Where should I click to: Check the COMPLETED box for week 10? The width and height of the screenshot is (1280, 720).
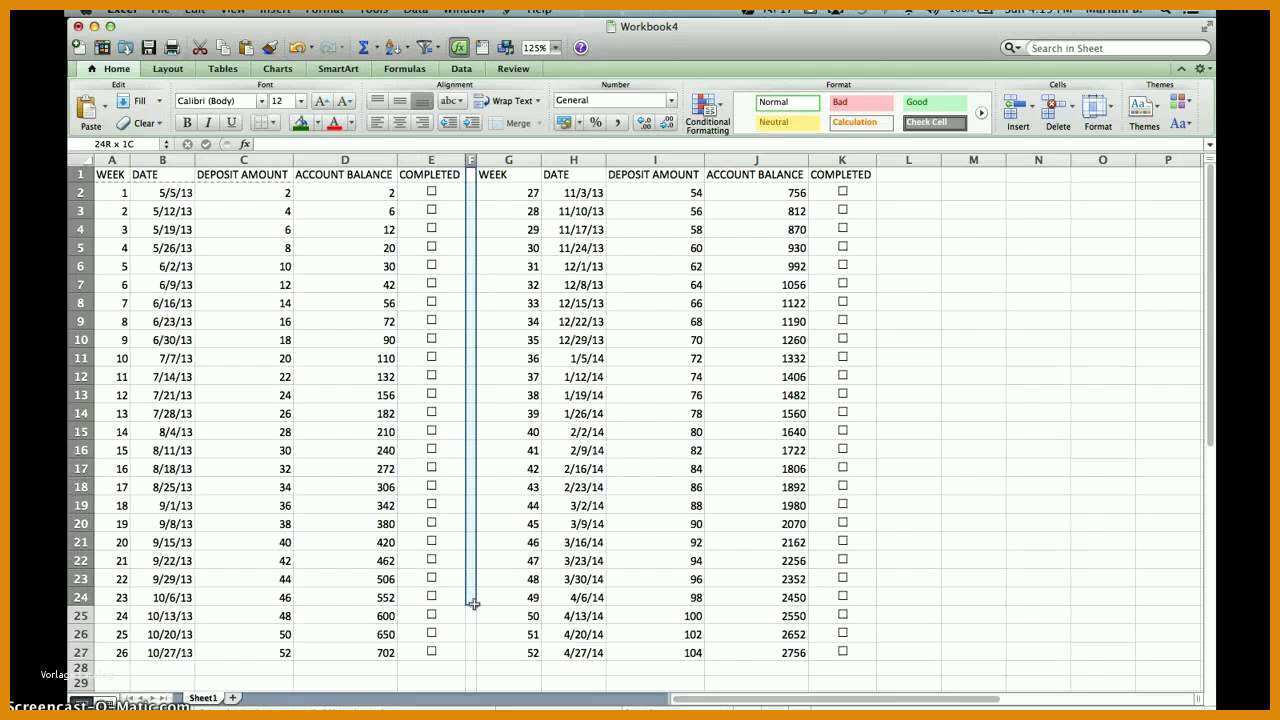click(432, 357)
